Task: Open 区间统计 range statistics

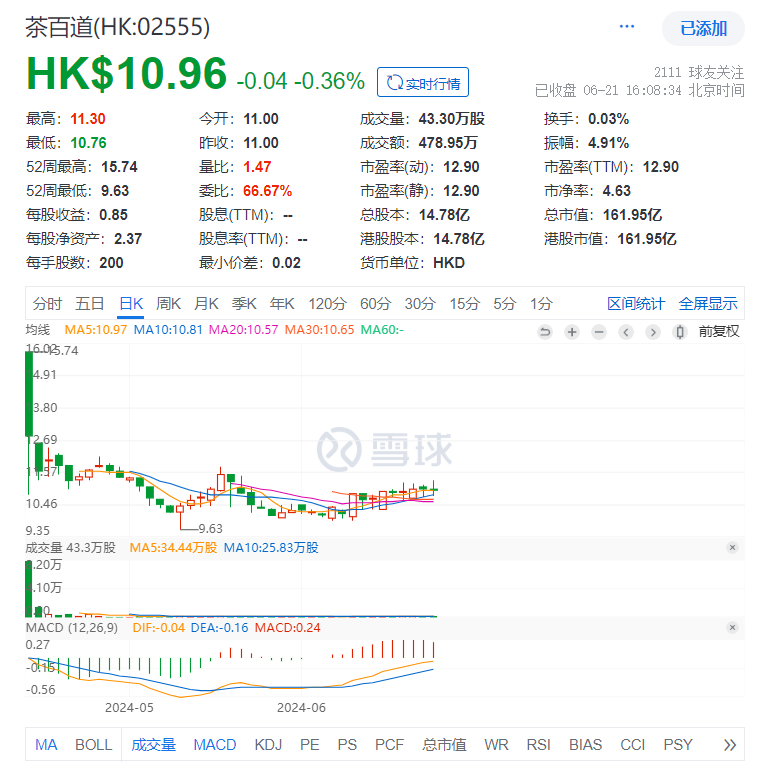Action: tap(636, 303)
